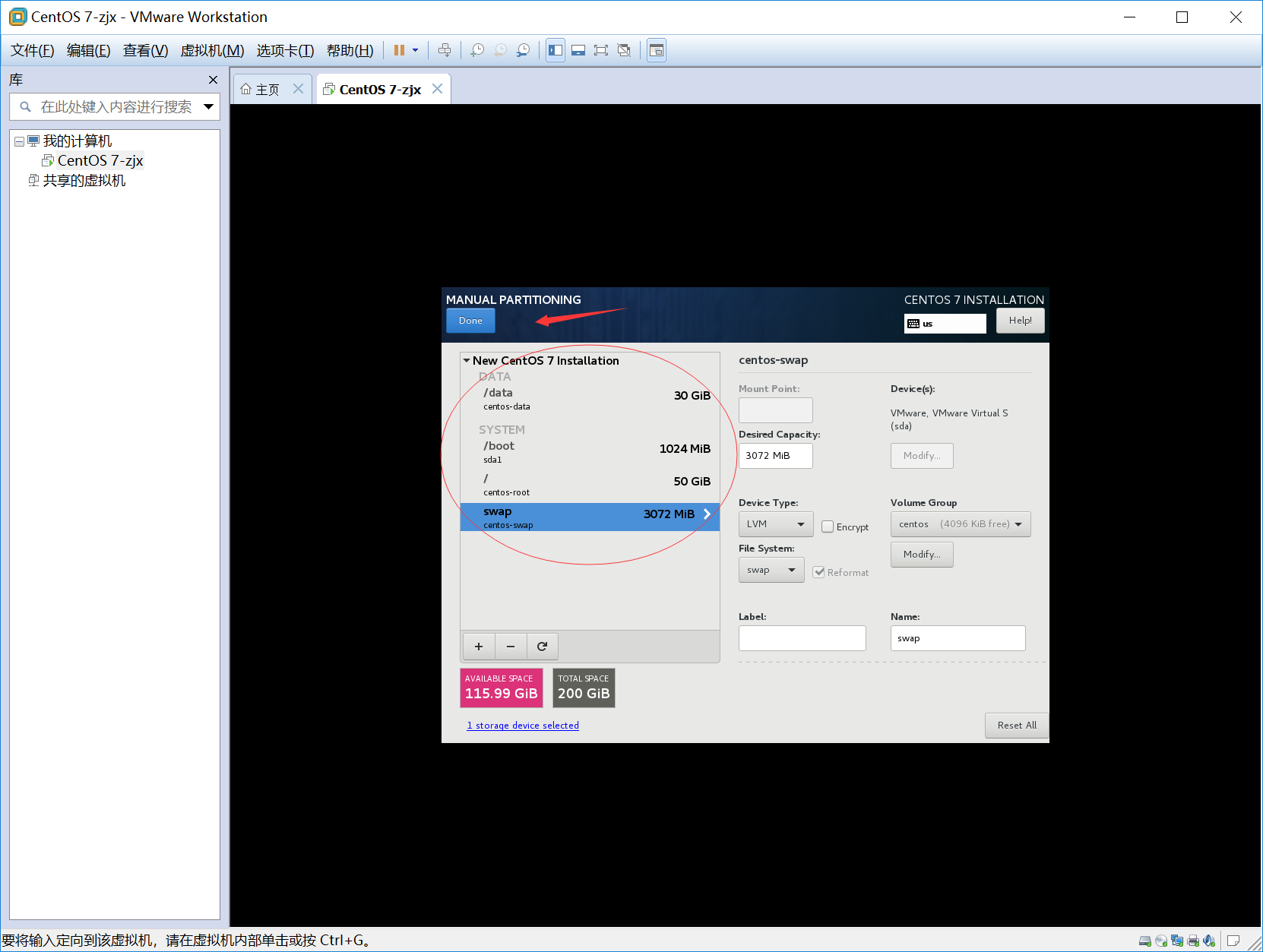Enter full screen mode icon
1263x952 pixels.
[601, 50]
